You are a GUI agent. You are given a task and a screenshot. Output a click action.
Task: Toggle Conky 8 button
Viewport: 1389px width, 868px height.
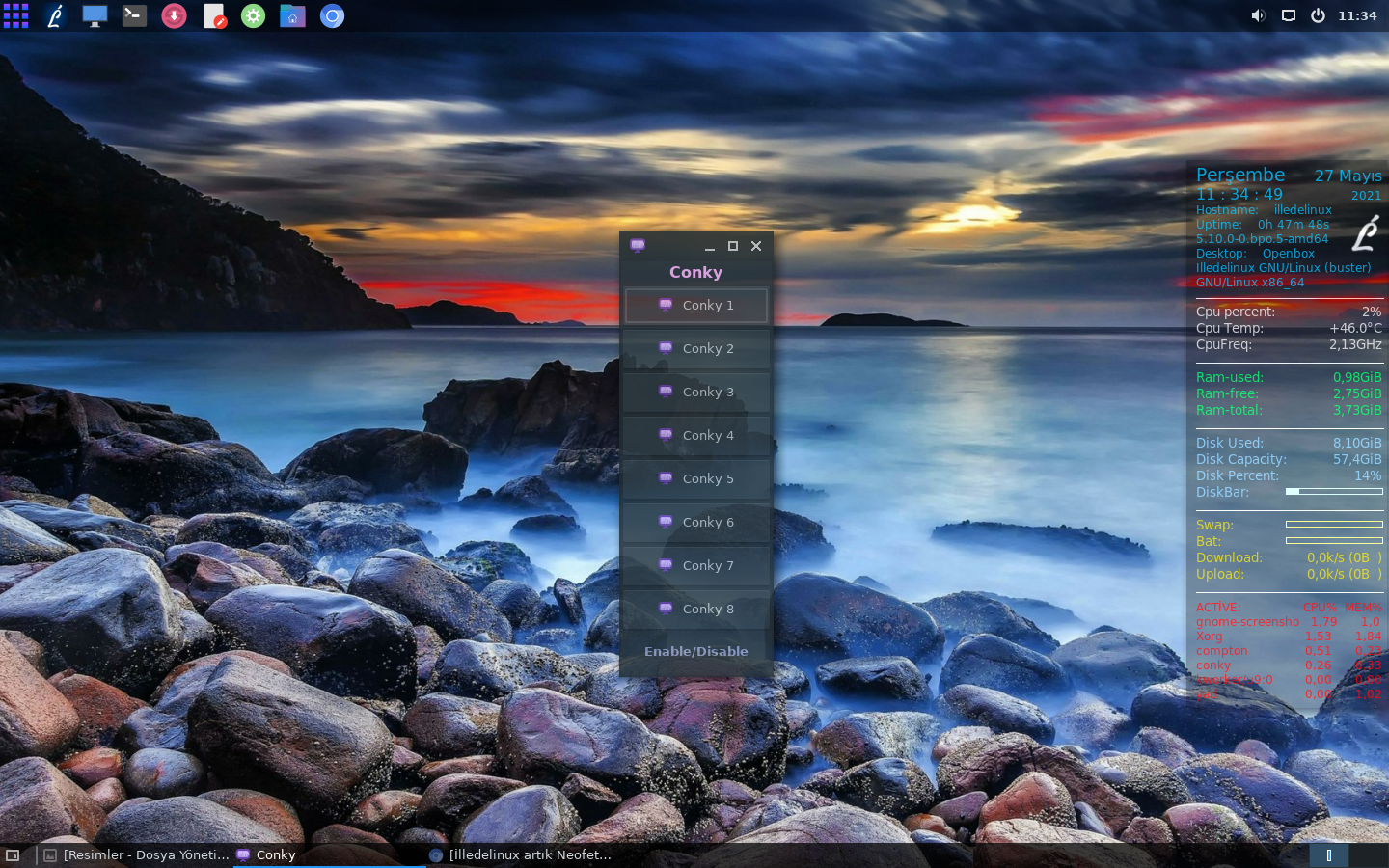(696, 610)
